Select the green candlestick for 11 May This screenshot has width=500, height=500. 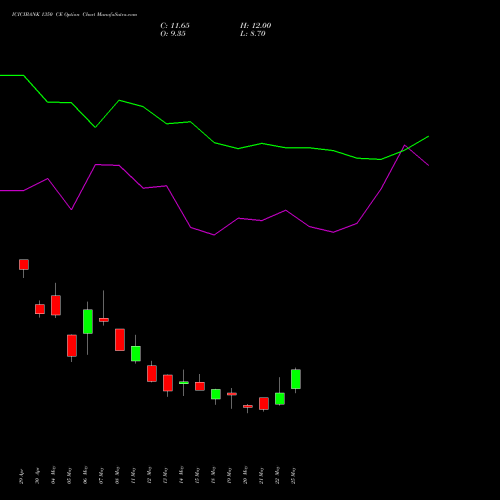tap(136, 353)
